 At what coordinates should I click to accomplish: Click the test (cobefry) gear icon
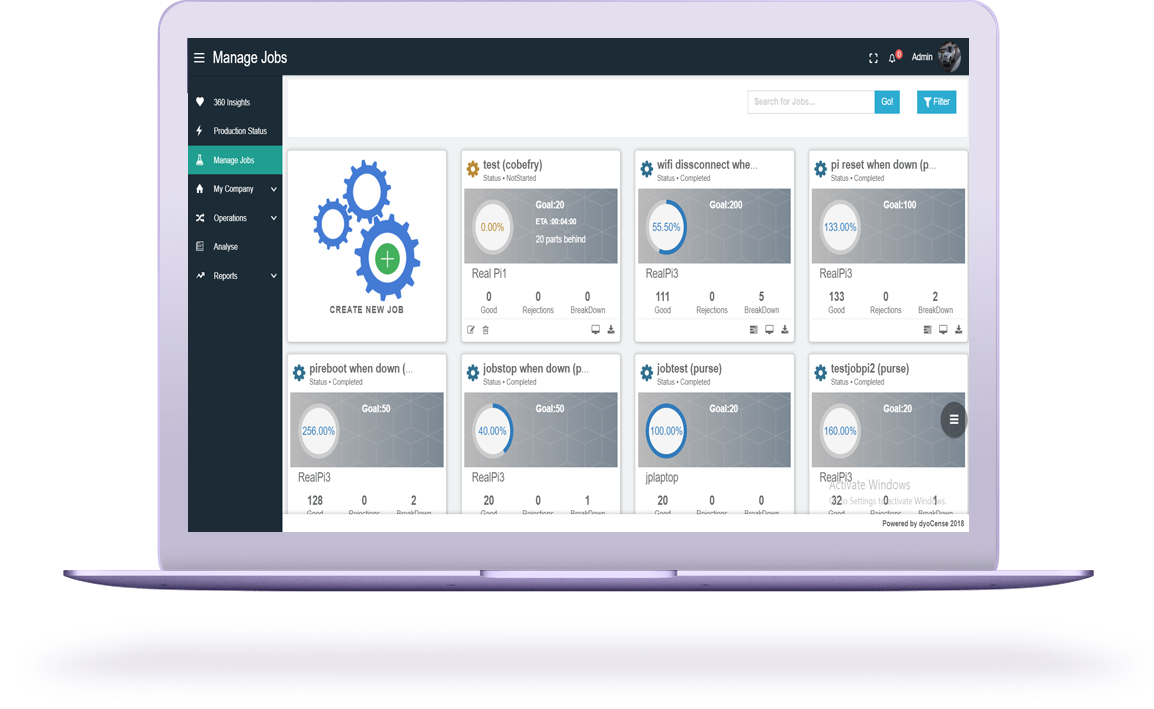(x=472, y=169)
